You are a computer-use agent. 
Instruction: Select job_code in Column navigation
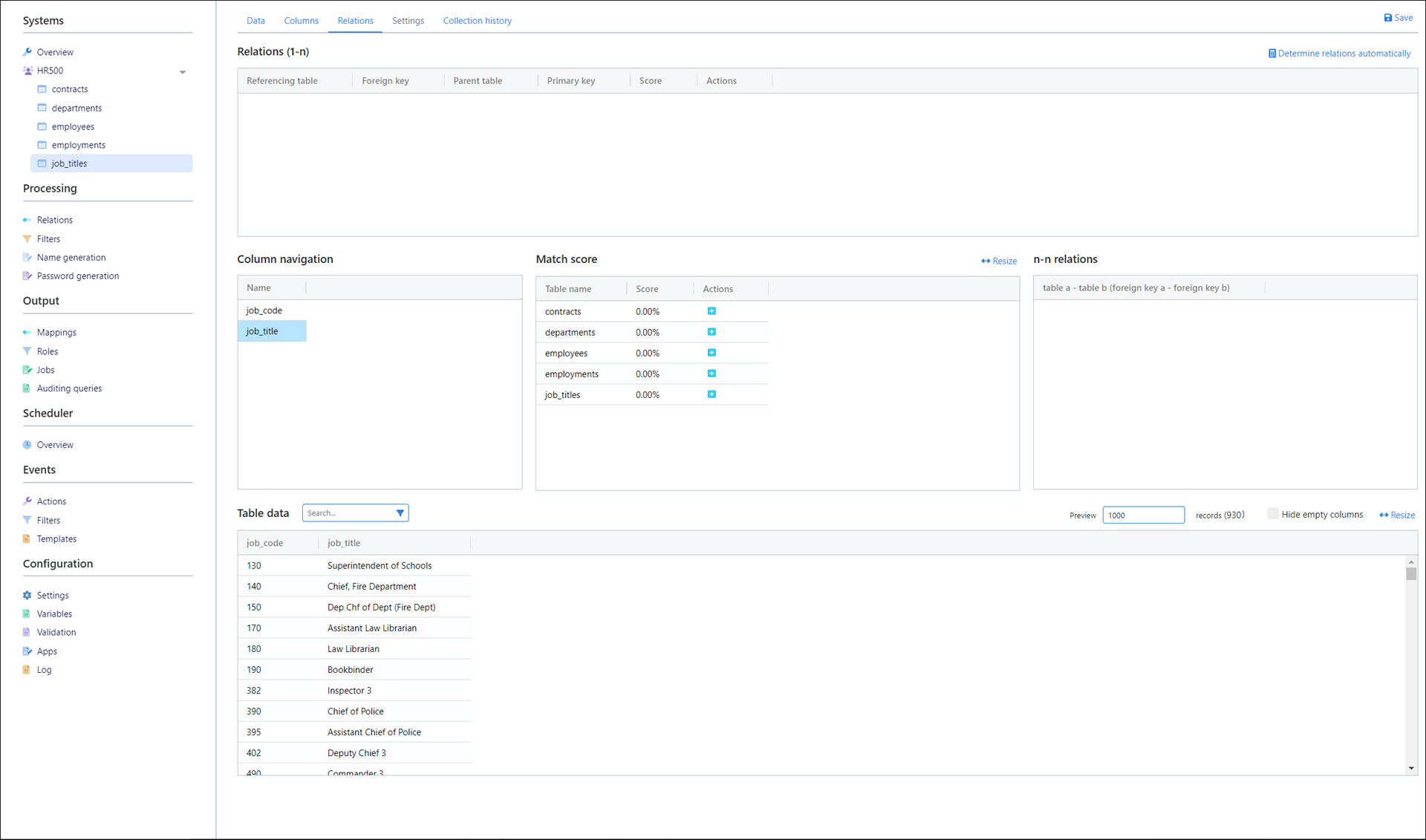tap(264, 310)
